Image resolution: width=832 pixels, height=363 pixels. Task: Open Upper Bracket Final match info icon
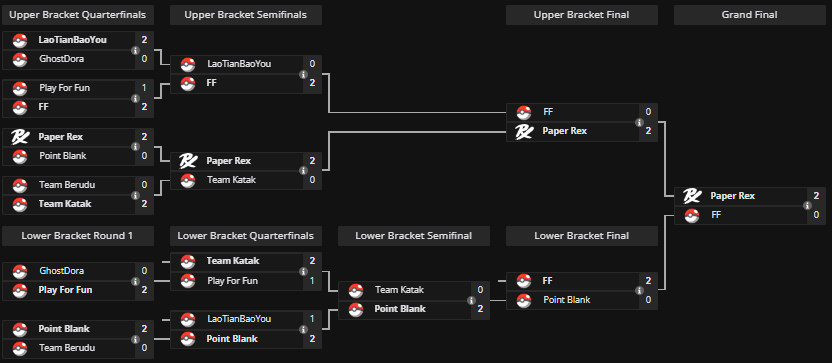pyautogui.click(x=639, y=122)
